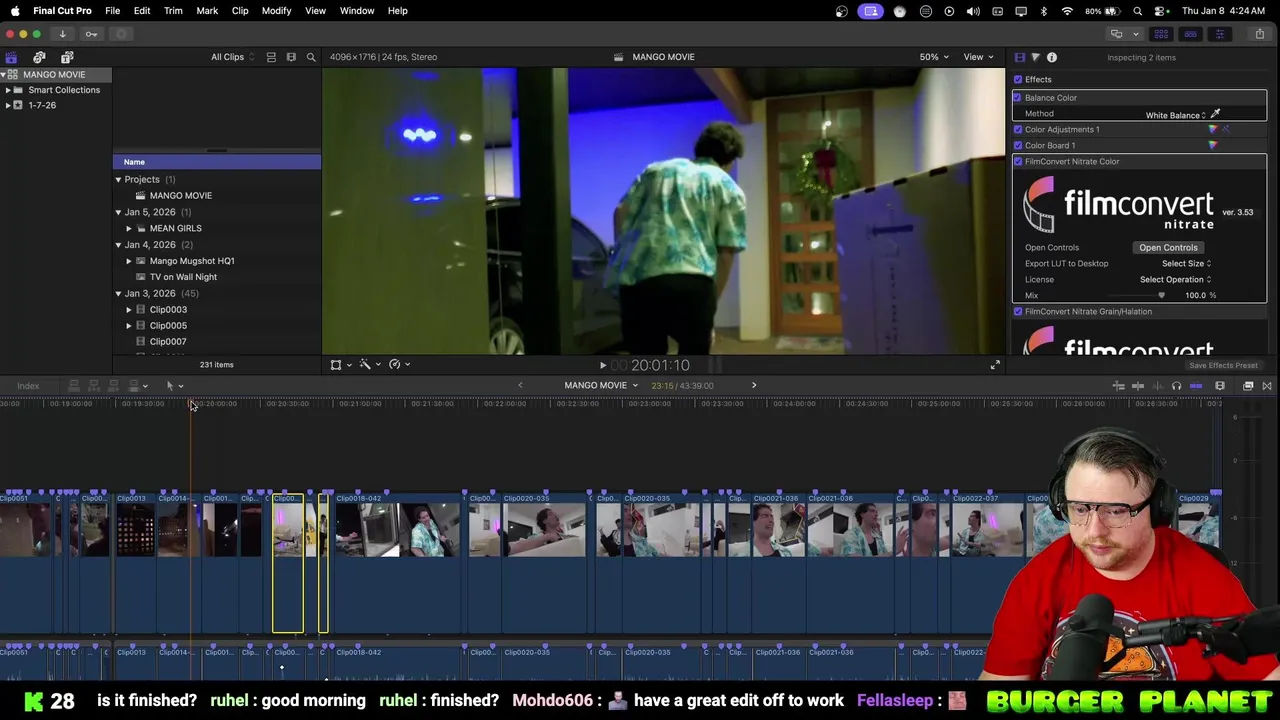Open the Mark menu
The image size is (1280, 720).
207,11
